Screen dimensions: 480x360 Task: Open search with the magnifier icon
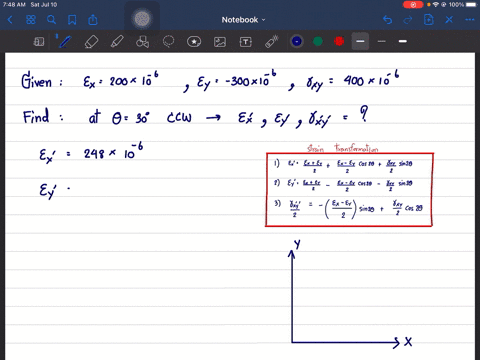click(x=51, y=20)
